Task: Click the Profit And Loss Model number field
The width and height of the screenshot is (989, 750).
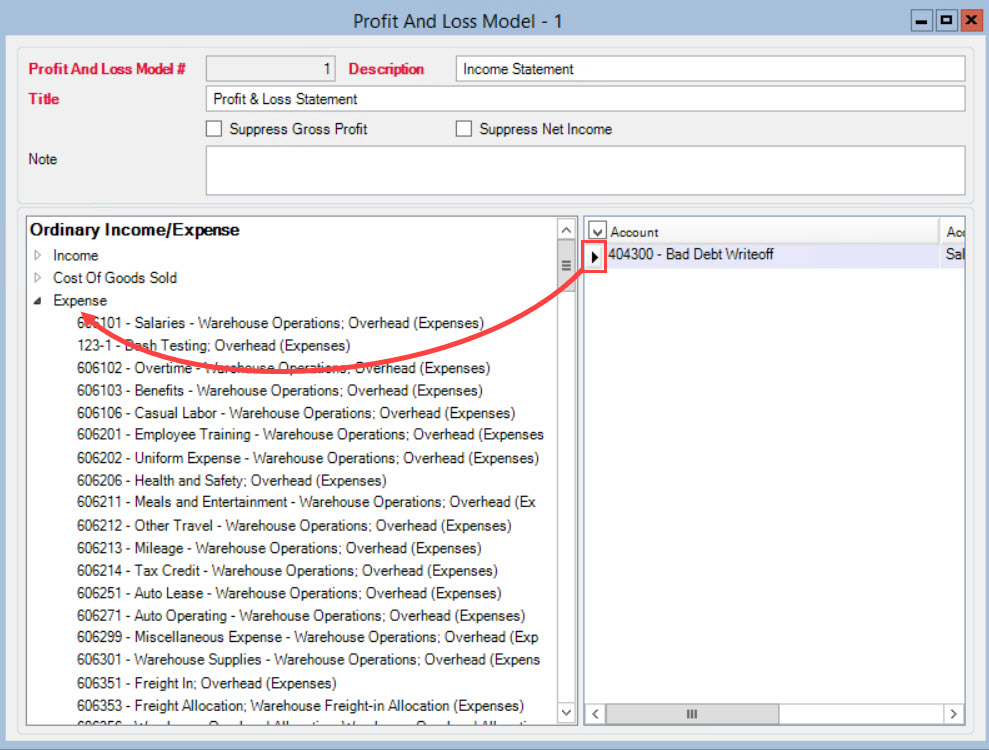Action: click(x=271, y=69)
